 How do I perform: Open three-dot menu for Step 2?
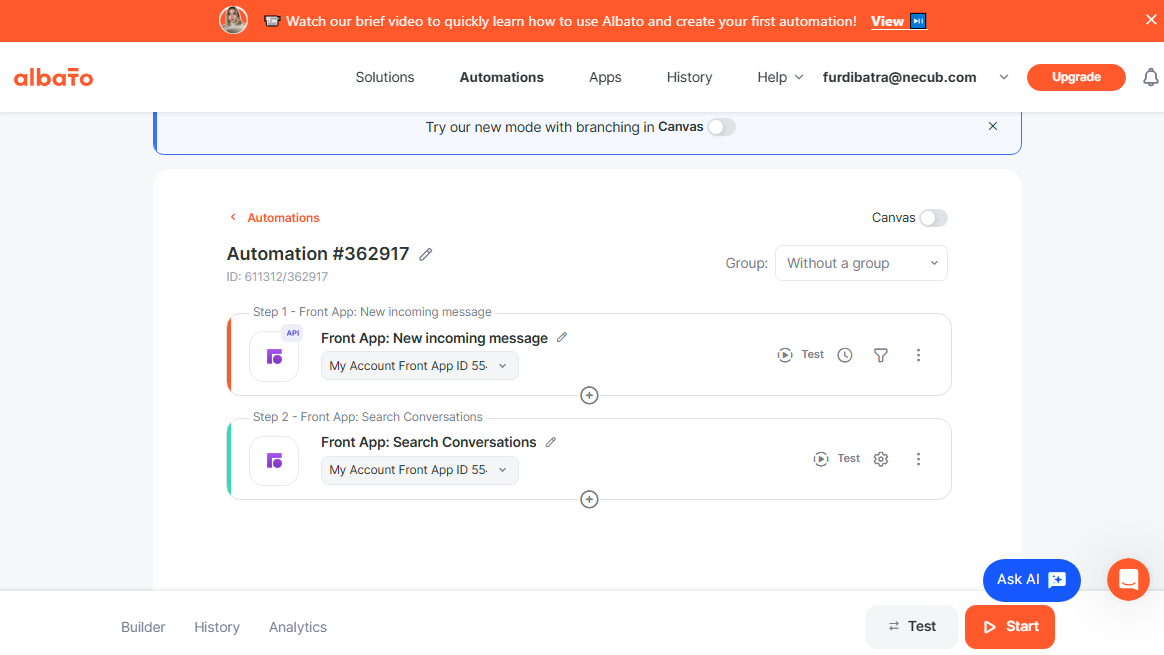(918, 459)
